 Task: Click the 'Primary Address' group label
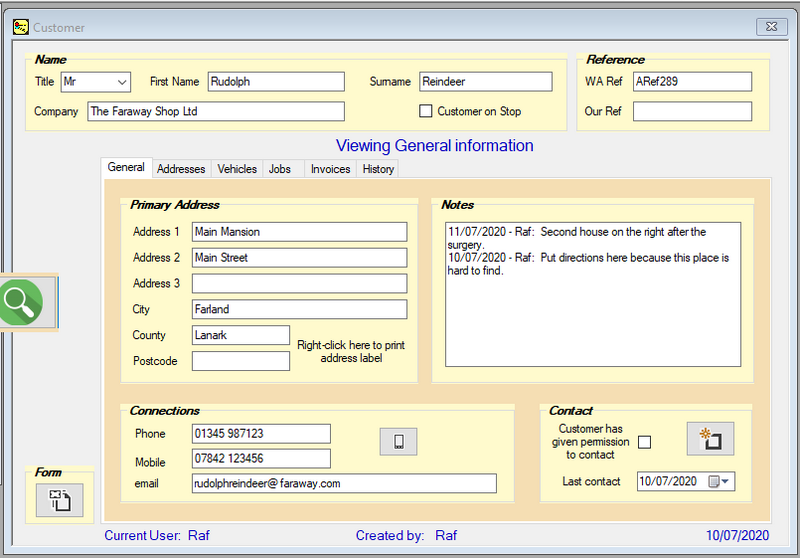pyautogui.click(x=174, y=205)
